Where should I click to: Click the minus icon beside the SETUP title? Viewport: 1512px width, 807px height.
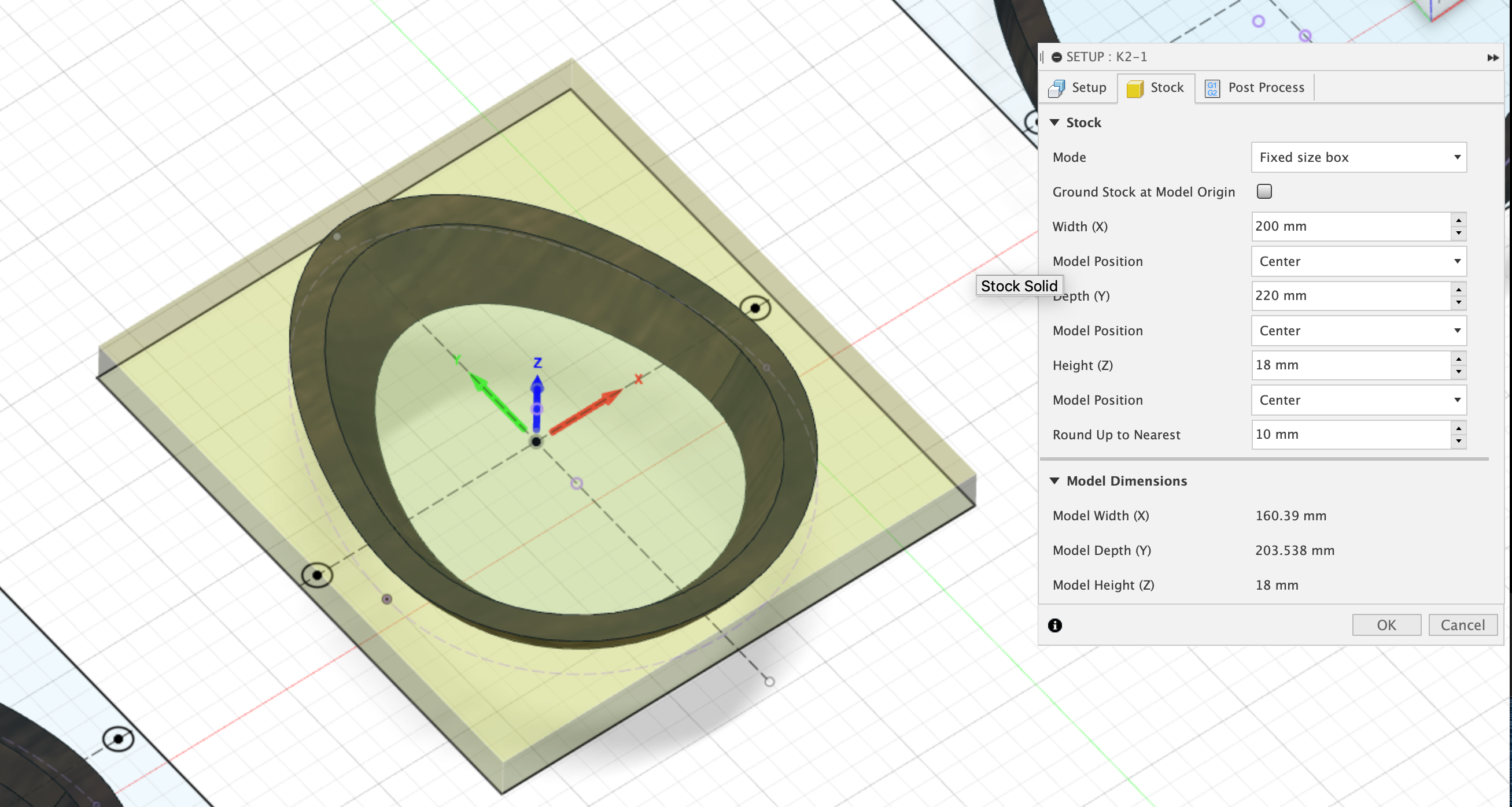coord(1057,57)
